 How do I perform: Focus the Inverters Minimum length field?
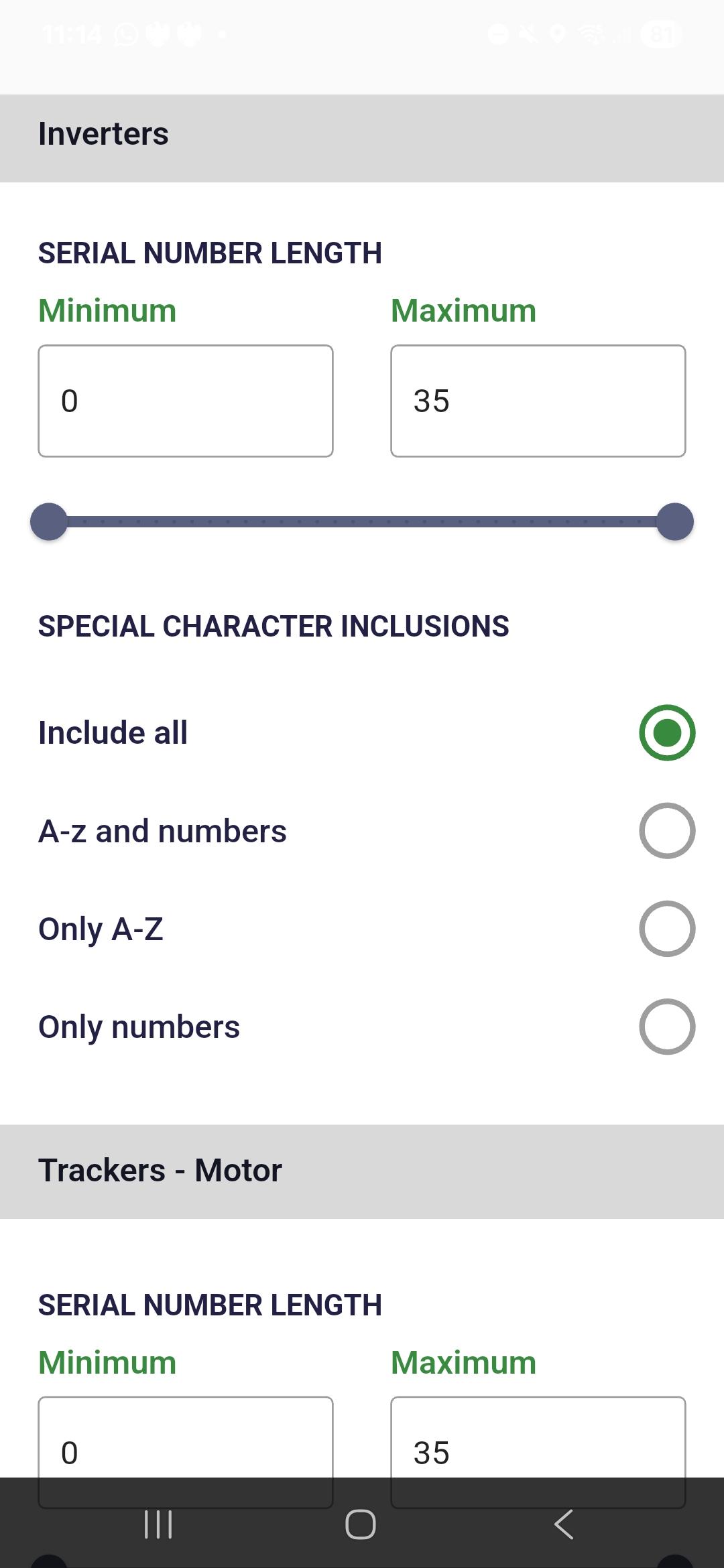(x=186, y=401)
